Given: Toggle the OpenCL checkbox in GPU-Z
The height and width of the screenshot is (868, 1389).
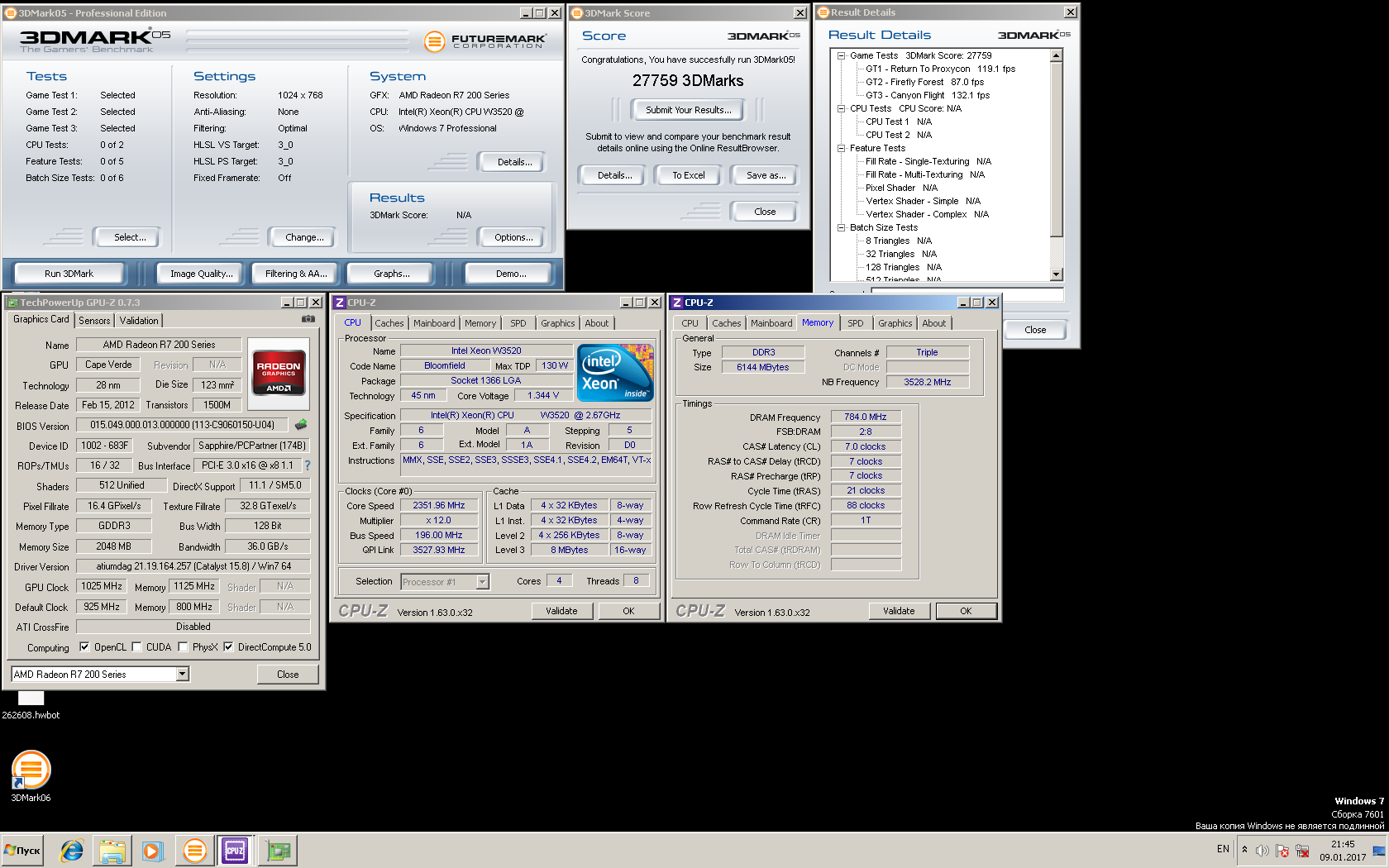Looking at the screenshot, I should [84, 647].
